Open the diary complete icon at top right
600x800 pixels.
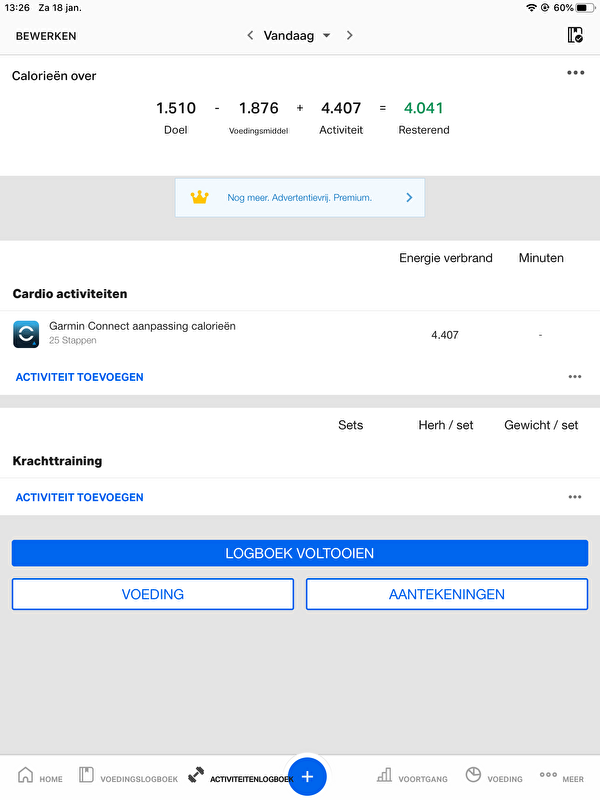575,35
